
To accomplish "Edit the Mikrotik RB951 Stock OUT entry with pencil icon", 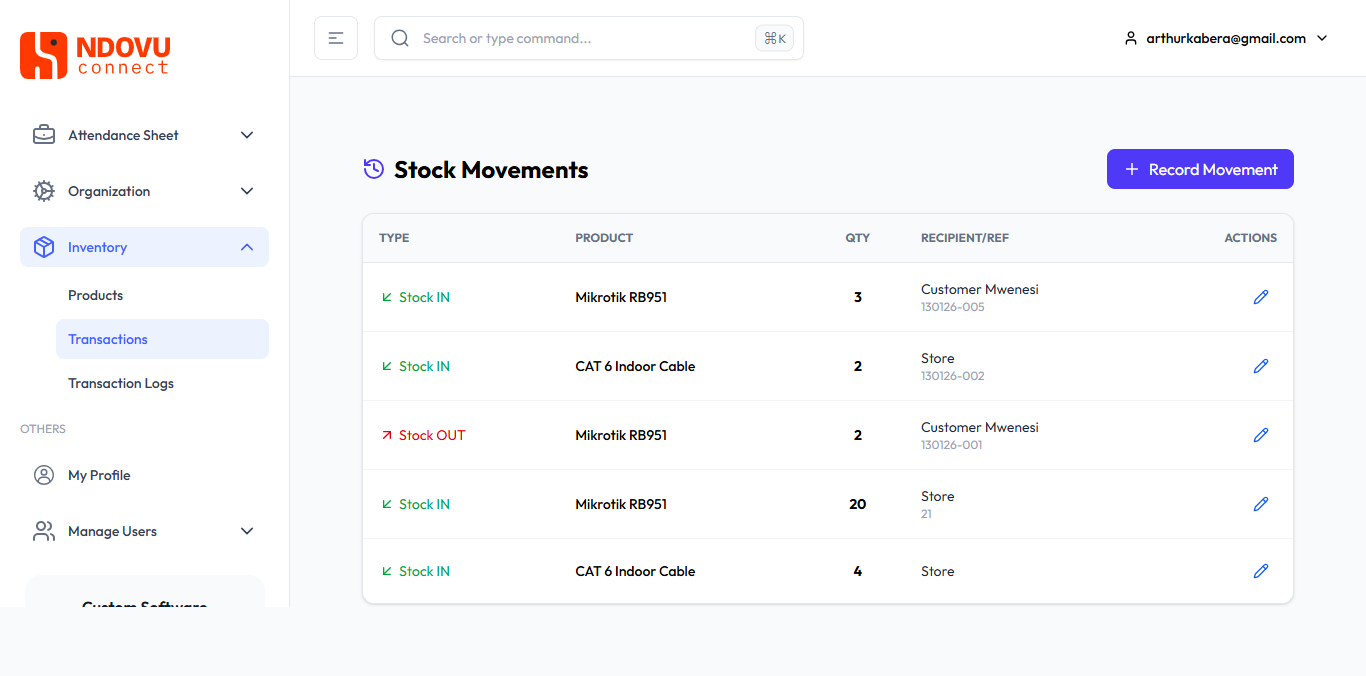I will coord(1261,435).
